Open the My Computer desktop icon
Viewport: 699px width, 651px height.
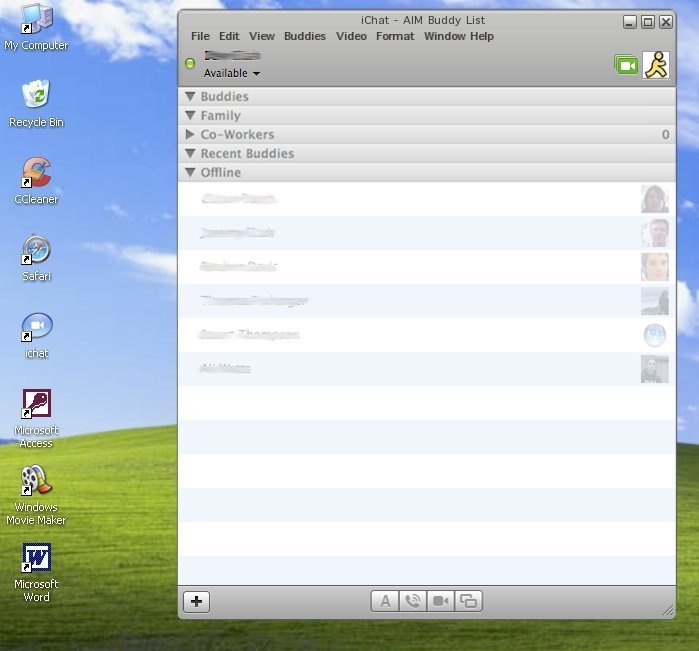(36, 27)
